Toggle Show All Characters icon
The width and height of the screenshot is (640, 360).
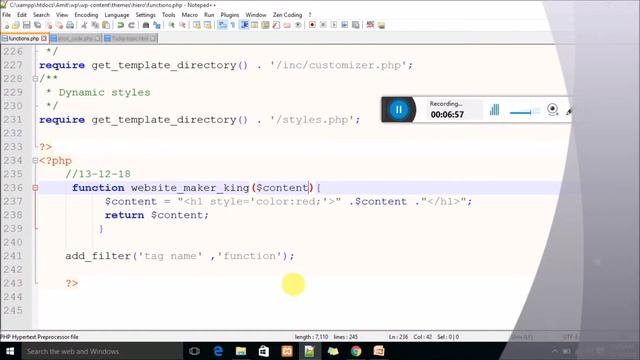coord(233,25)
